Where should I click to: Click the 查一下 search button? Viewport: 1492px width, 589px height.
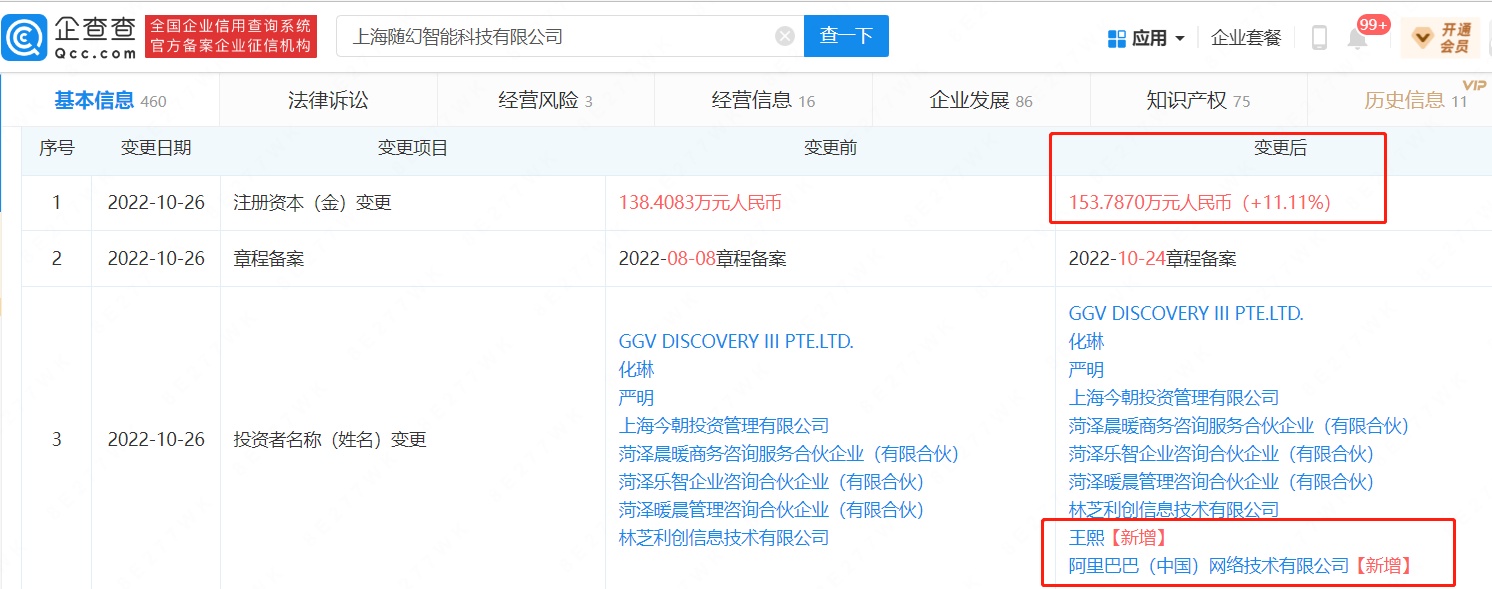[x=846, y=37]
